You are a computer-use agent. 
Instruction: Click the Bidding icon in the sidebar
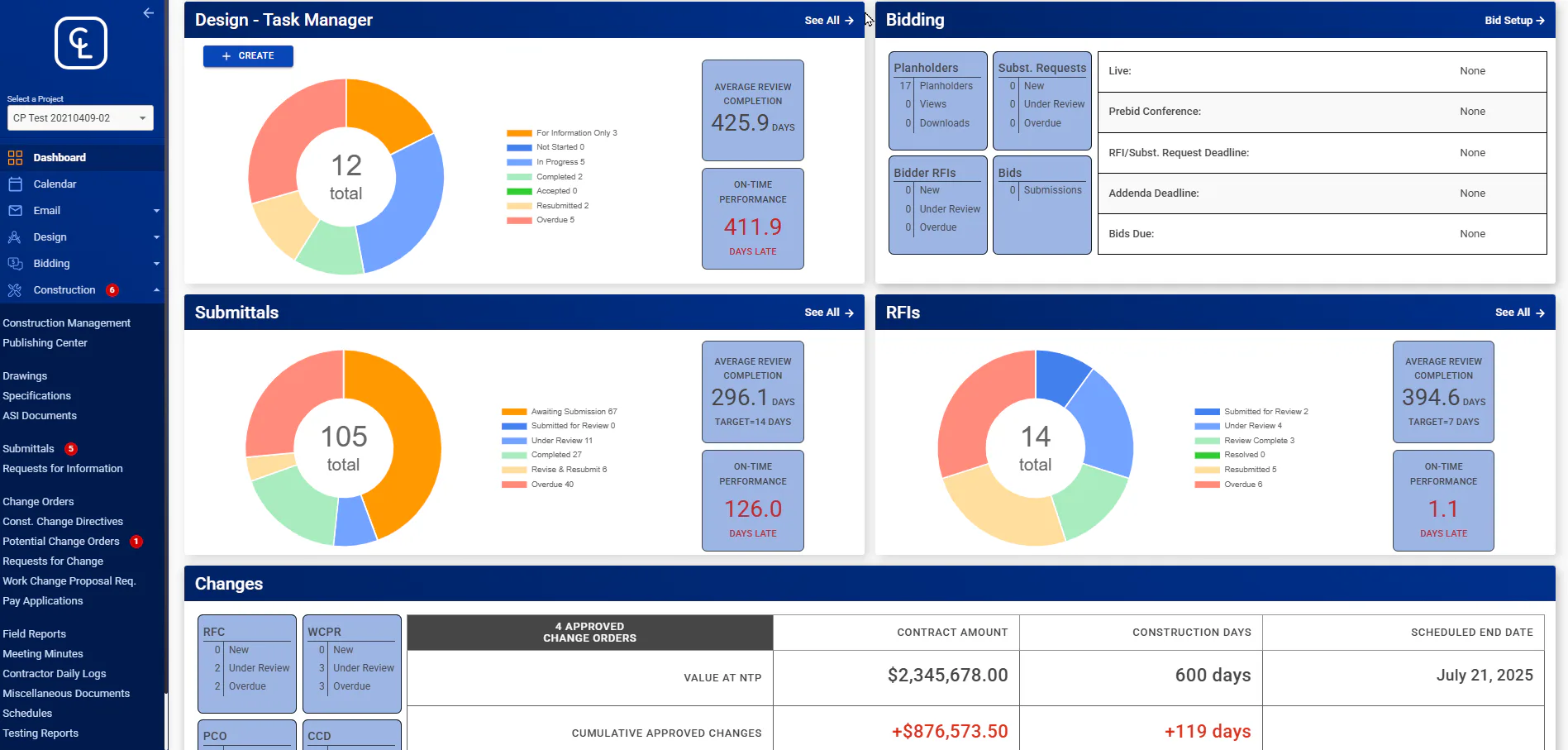click(x=15, y=264)
